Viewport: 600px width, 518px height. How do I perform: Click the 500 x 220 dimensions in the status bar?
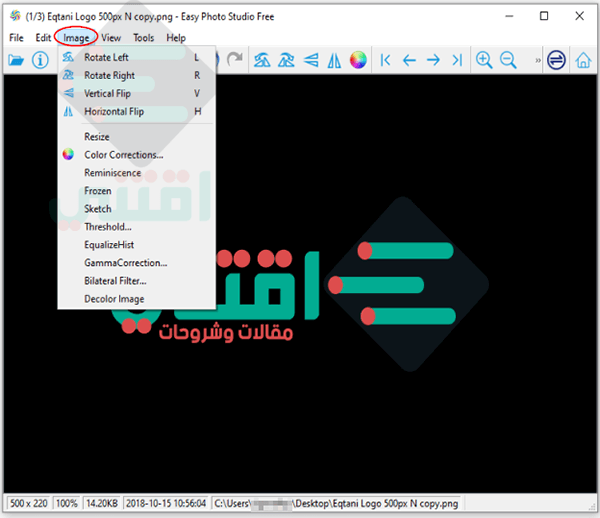[x=29, y=503]
